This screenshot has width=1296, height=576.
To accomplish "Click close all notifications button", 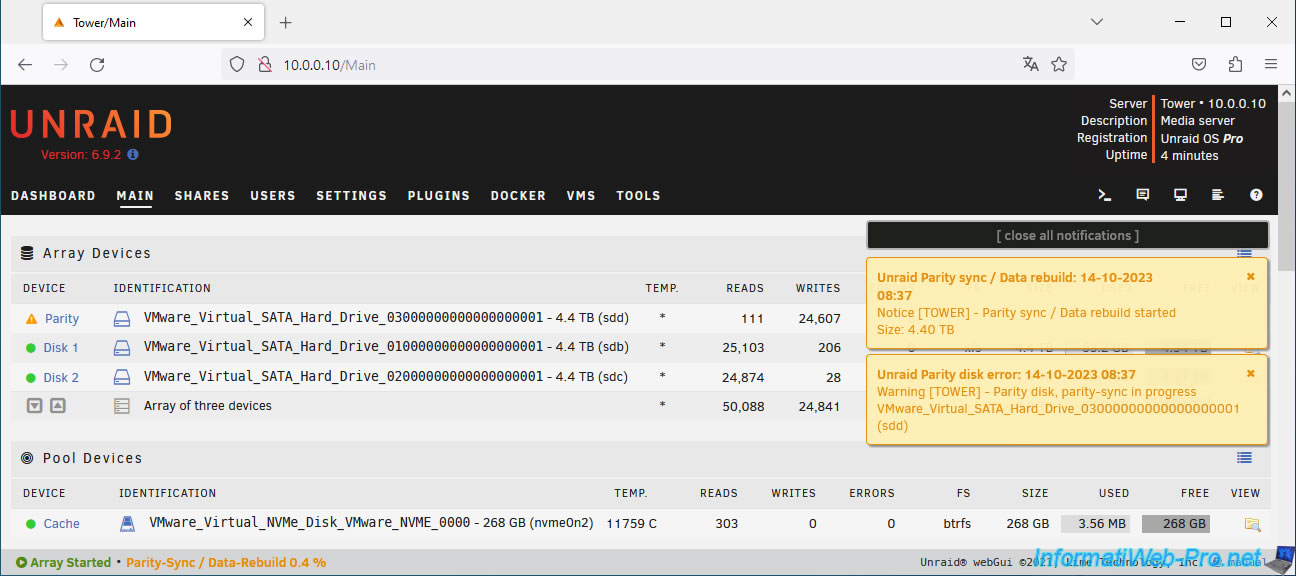I will point(1067,236).
